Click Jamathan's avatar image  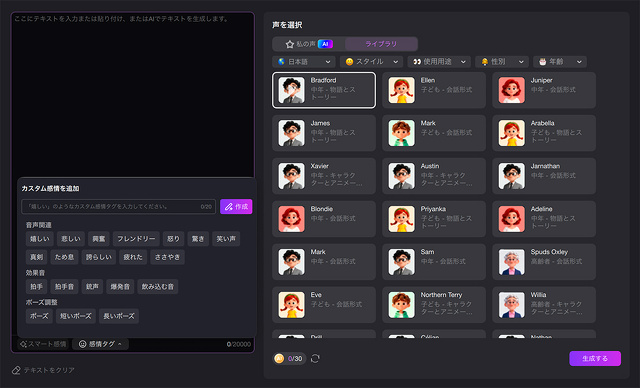point(511,176)
